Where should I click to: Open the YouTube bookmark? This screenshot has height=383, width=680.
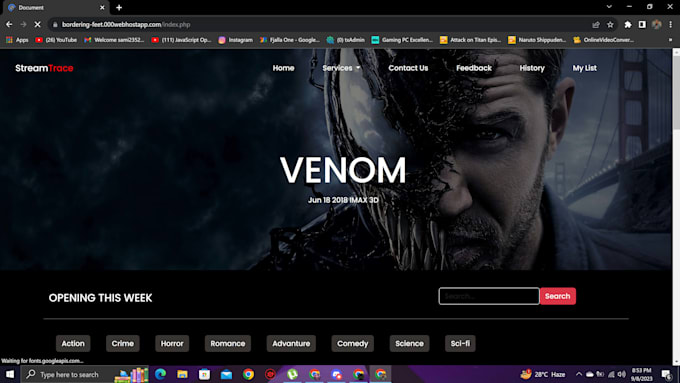click(x=56, y=40)
